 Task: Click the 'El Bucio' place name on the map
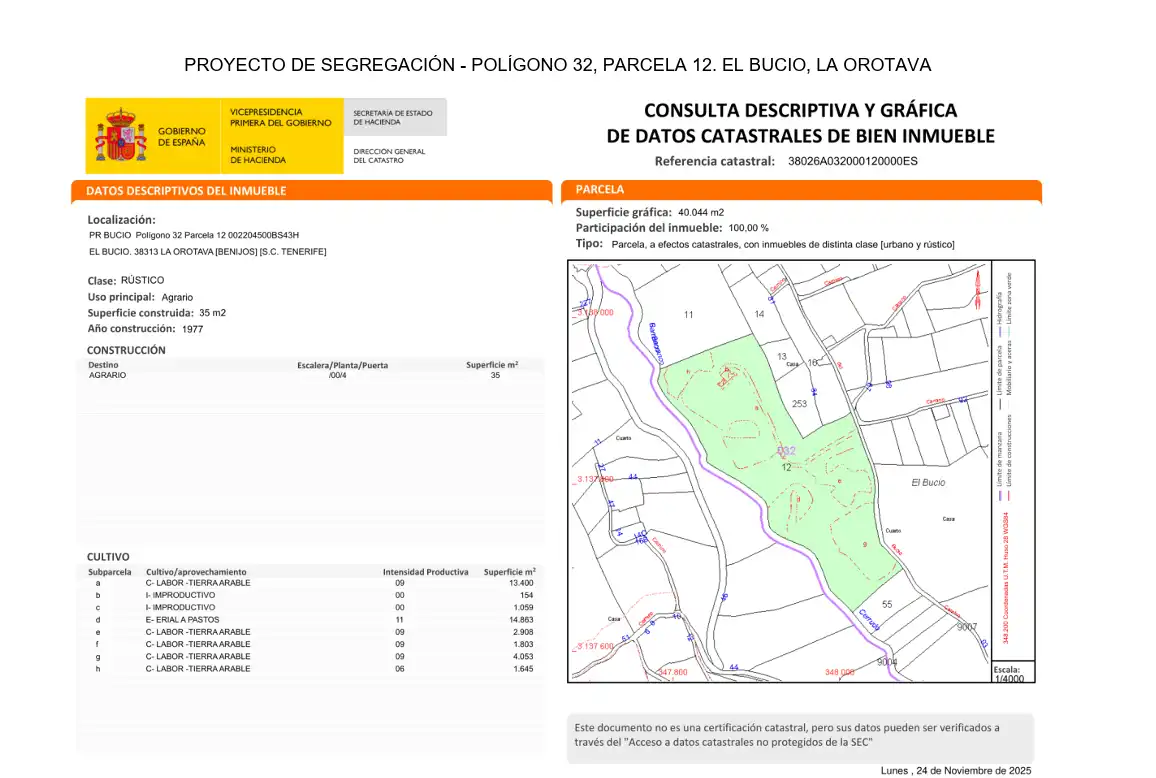point(928,483)
